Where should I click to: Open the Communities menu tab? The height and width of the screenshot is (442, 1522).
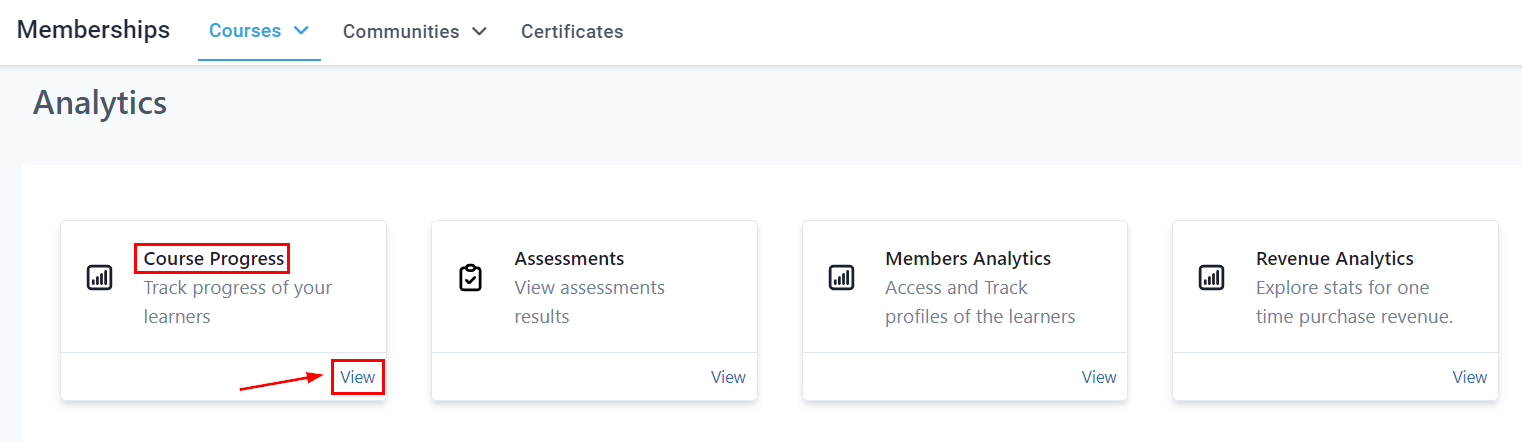[x=401, y=32]
